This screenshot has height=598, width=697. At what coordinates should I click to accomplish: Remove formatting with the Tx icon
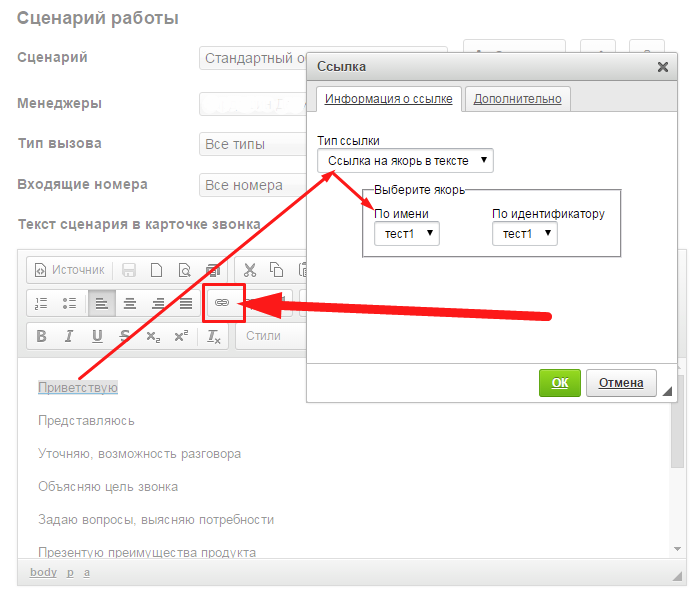214,336
